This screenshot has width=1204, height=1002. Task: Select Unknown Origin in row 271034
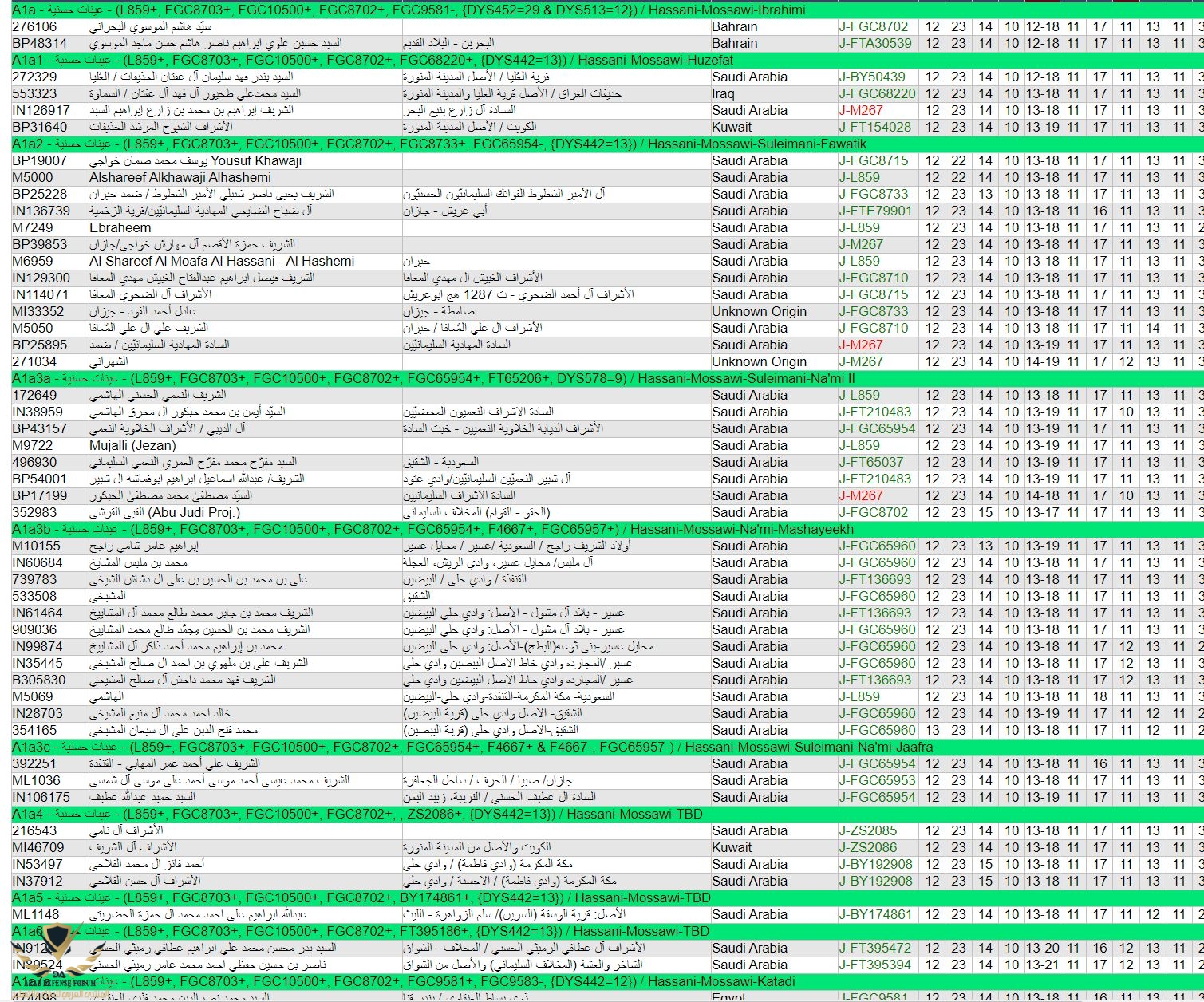(x=760, y=362)
